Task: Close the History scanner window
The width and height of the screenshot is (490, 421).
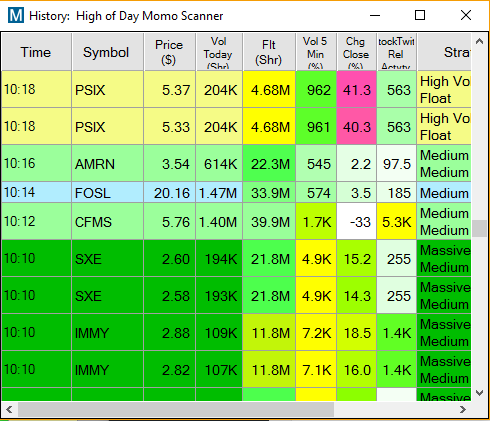Action: 466,15
